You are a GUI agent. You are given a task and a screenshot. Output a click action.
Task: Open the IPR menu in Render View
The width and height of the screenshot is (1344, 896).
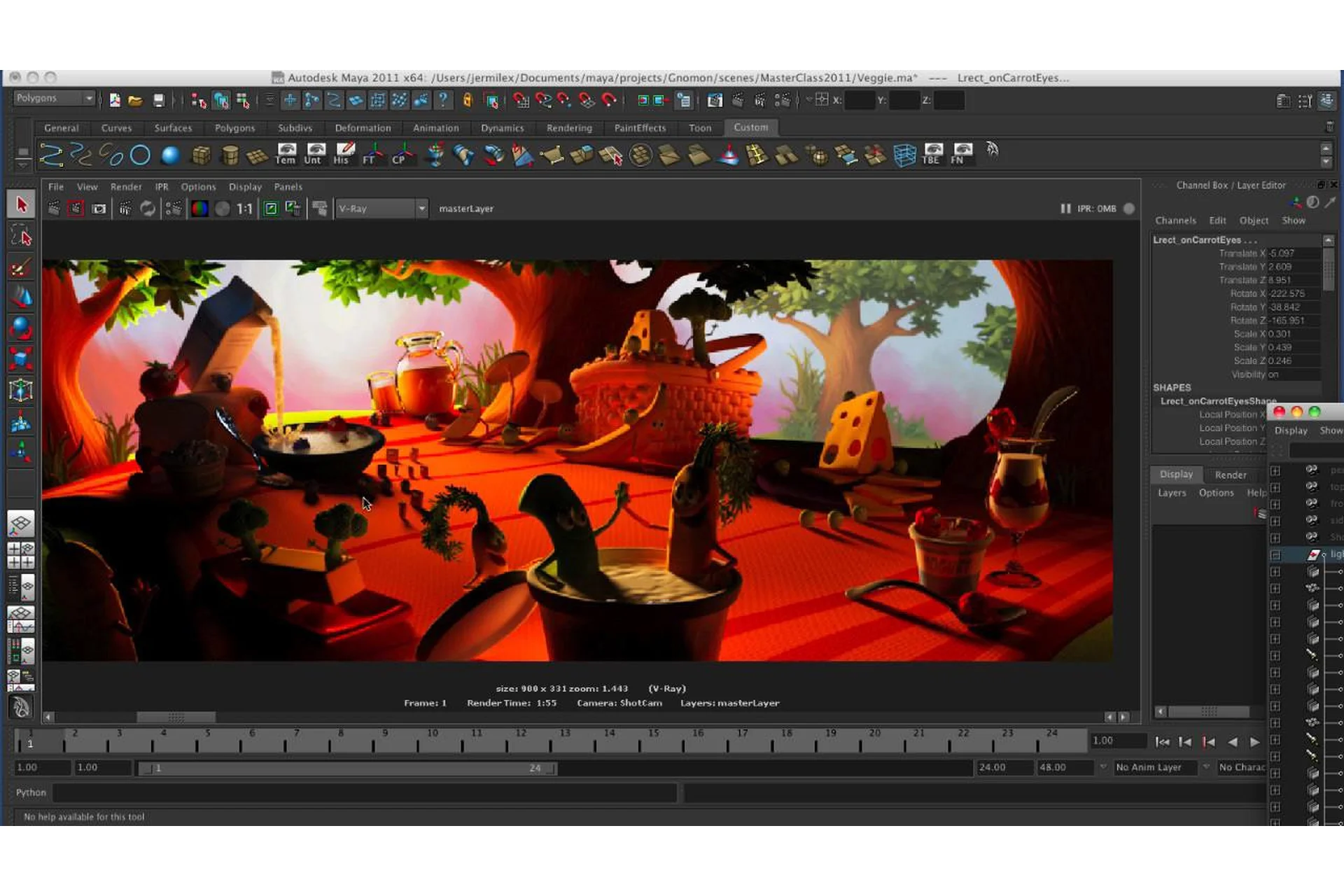162,187
